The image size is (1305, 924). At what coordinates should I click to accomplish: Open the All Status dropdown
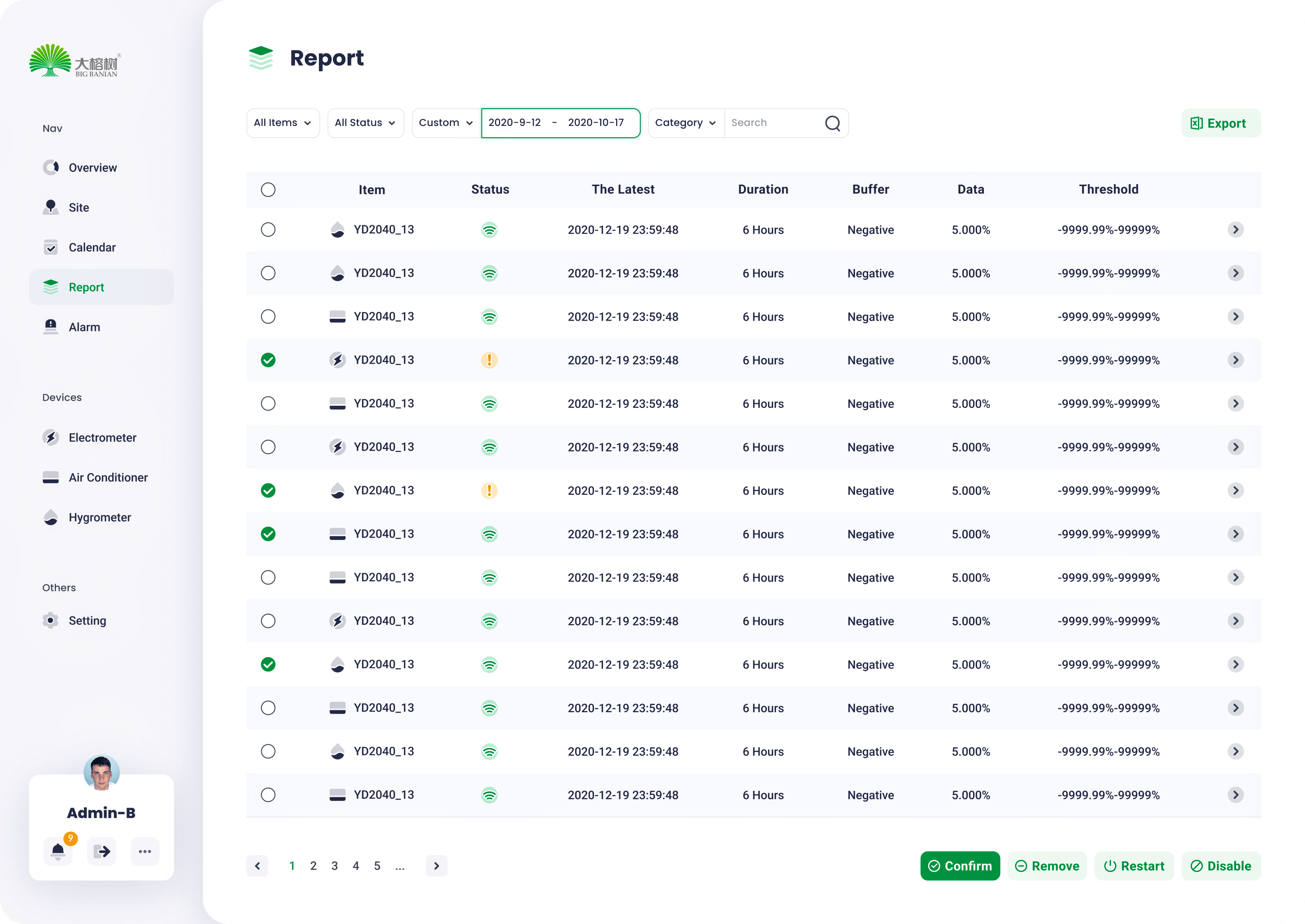click(x=366, y=123)
